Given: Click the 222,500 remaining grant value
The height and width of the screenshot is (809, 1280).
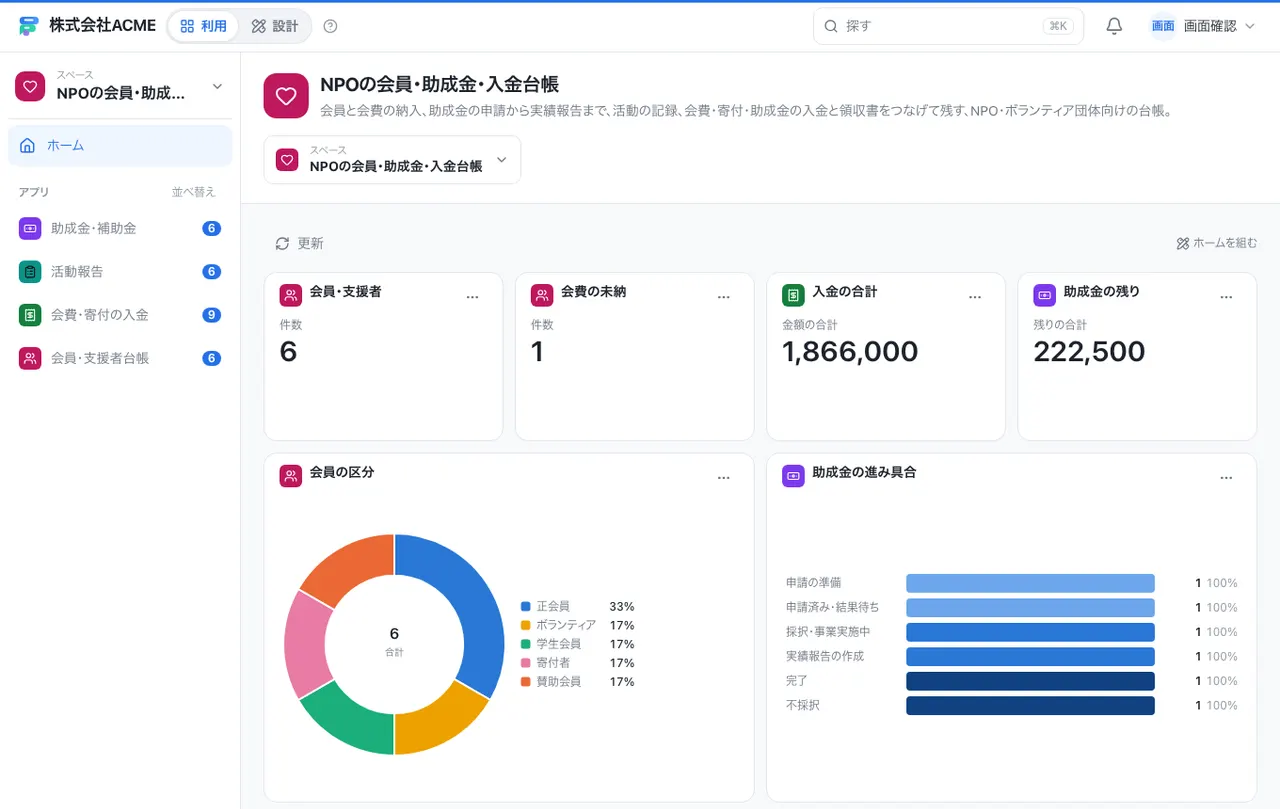Looking at the screenshot, I should tap(1089, 352).
